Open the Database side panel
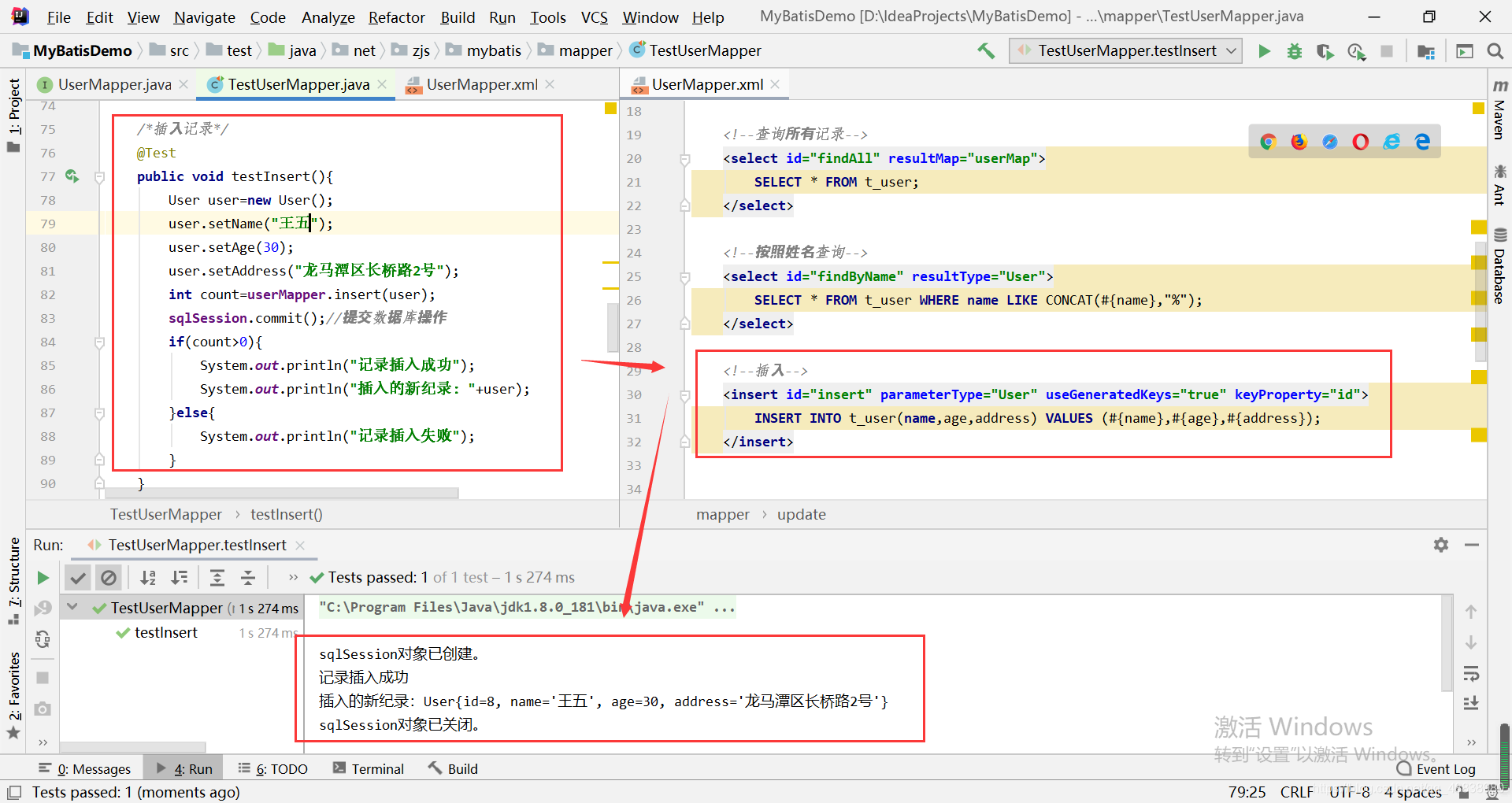Image resolution: width=1512 pixels, height=803 pixels. coord(1499,266)
